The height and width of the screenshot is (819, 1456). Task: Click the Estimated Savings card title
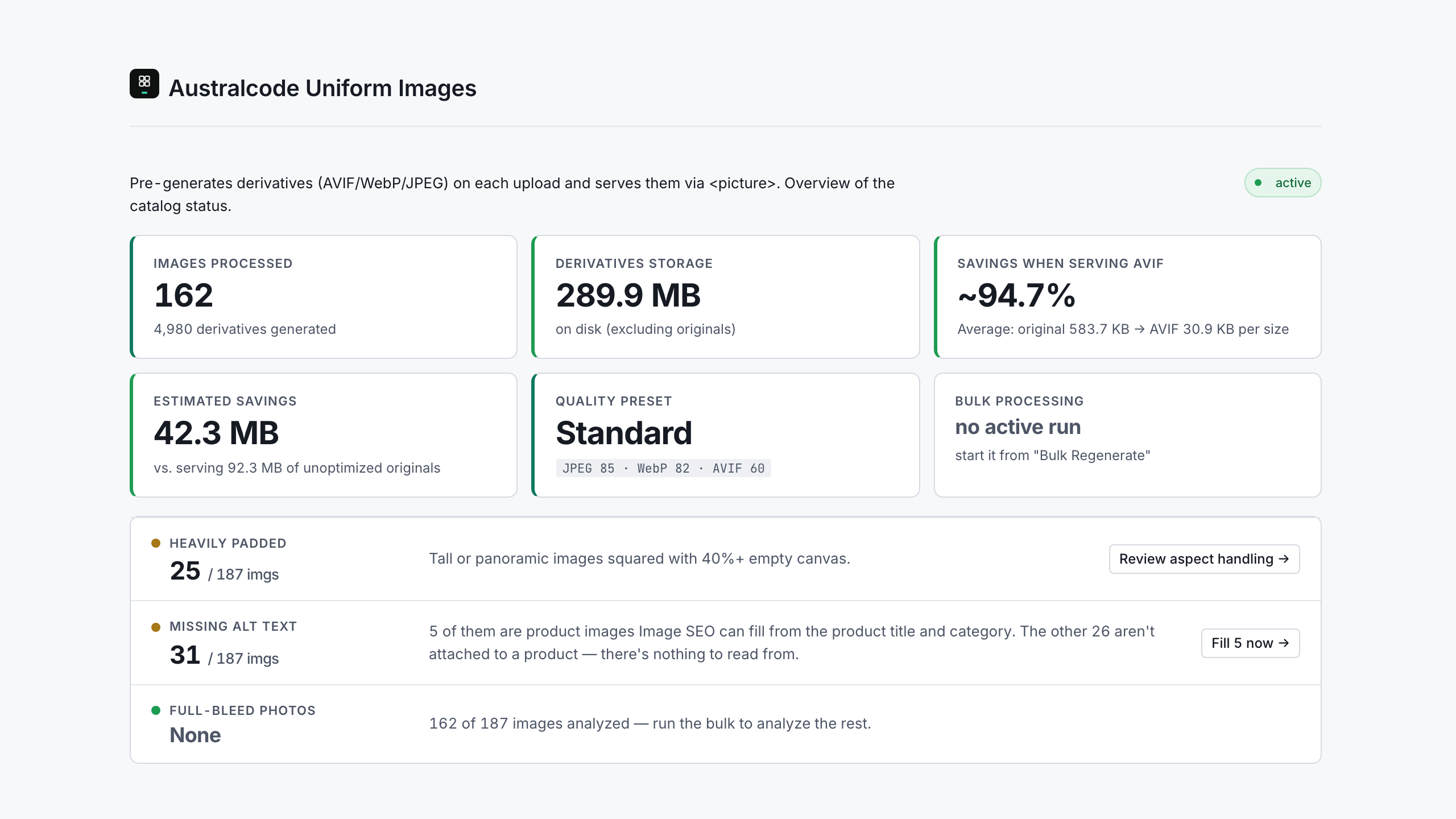coord(225,401)
